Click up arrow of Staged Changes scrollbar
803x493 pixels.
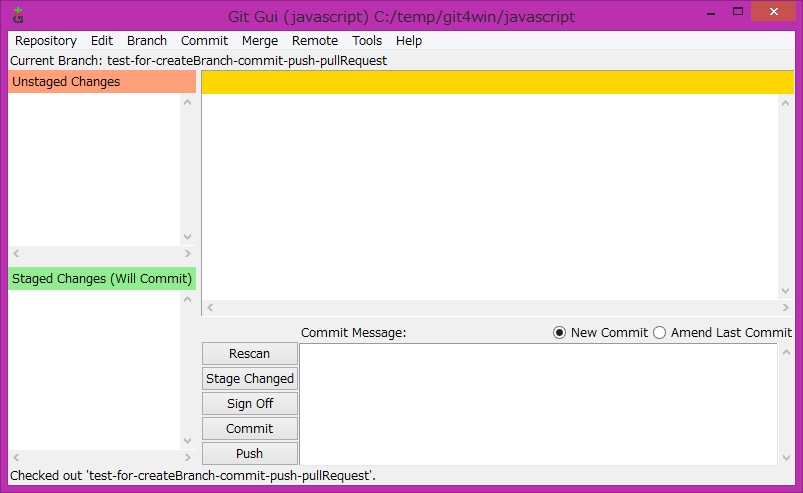[x=187, y=299]
